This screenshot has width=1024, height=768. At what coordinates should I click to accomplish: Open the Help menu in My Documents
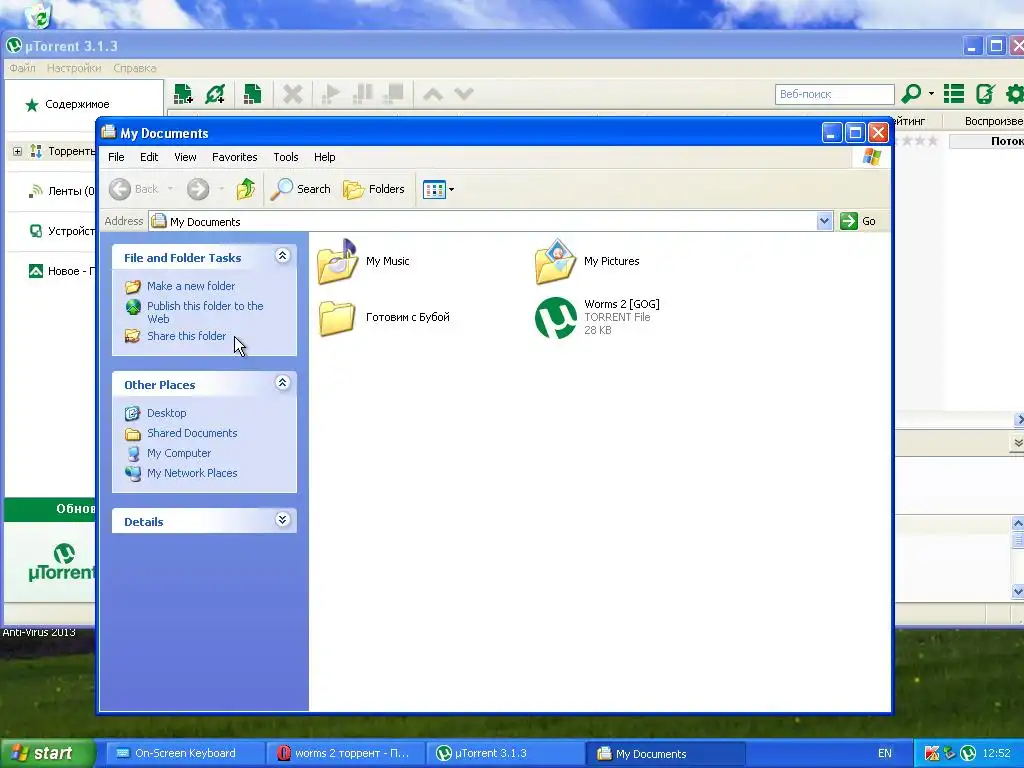pos(324,157)
